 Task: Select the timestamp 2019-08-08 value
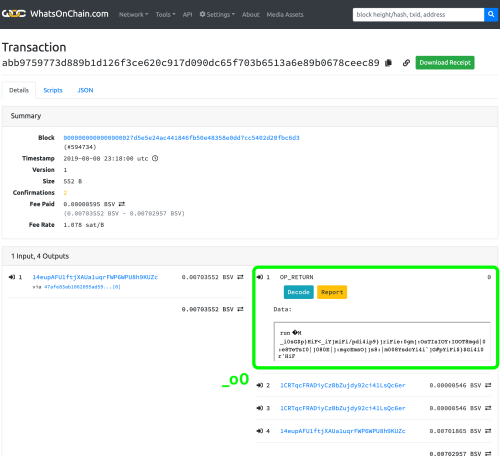pyautogui.click(x=106, y=158)
